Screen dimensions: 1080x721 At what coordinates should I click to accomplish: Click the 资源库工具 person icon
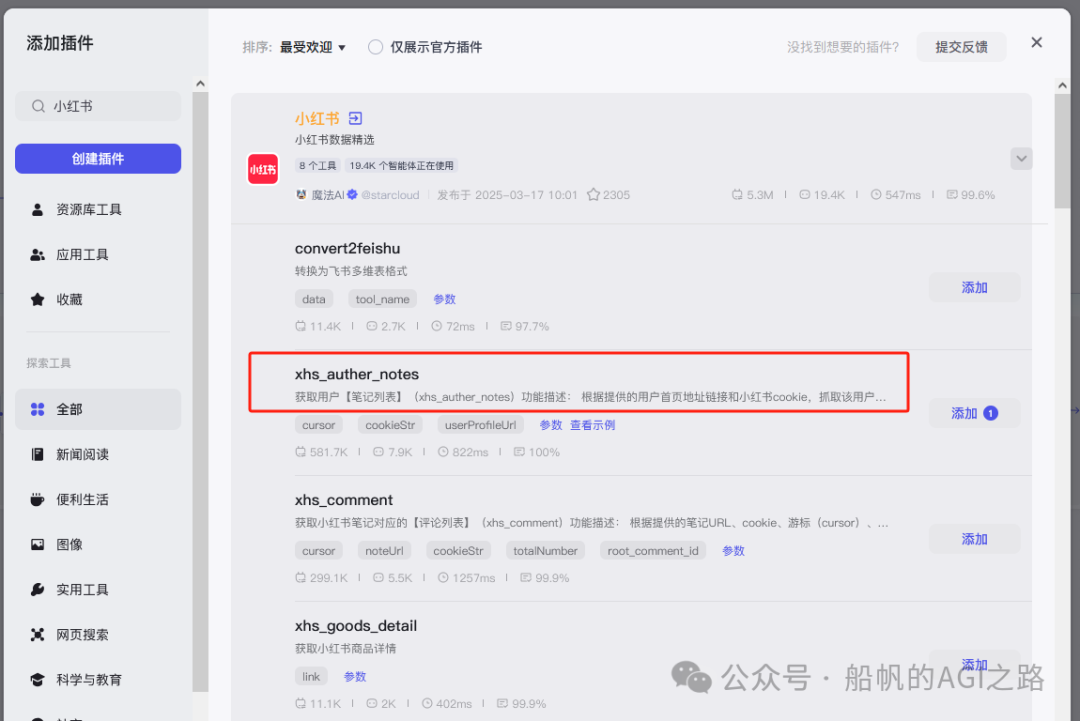[37, 209]
